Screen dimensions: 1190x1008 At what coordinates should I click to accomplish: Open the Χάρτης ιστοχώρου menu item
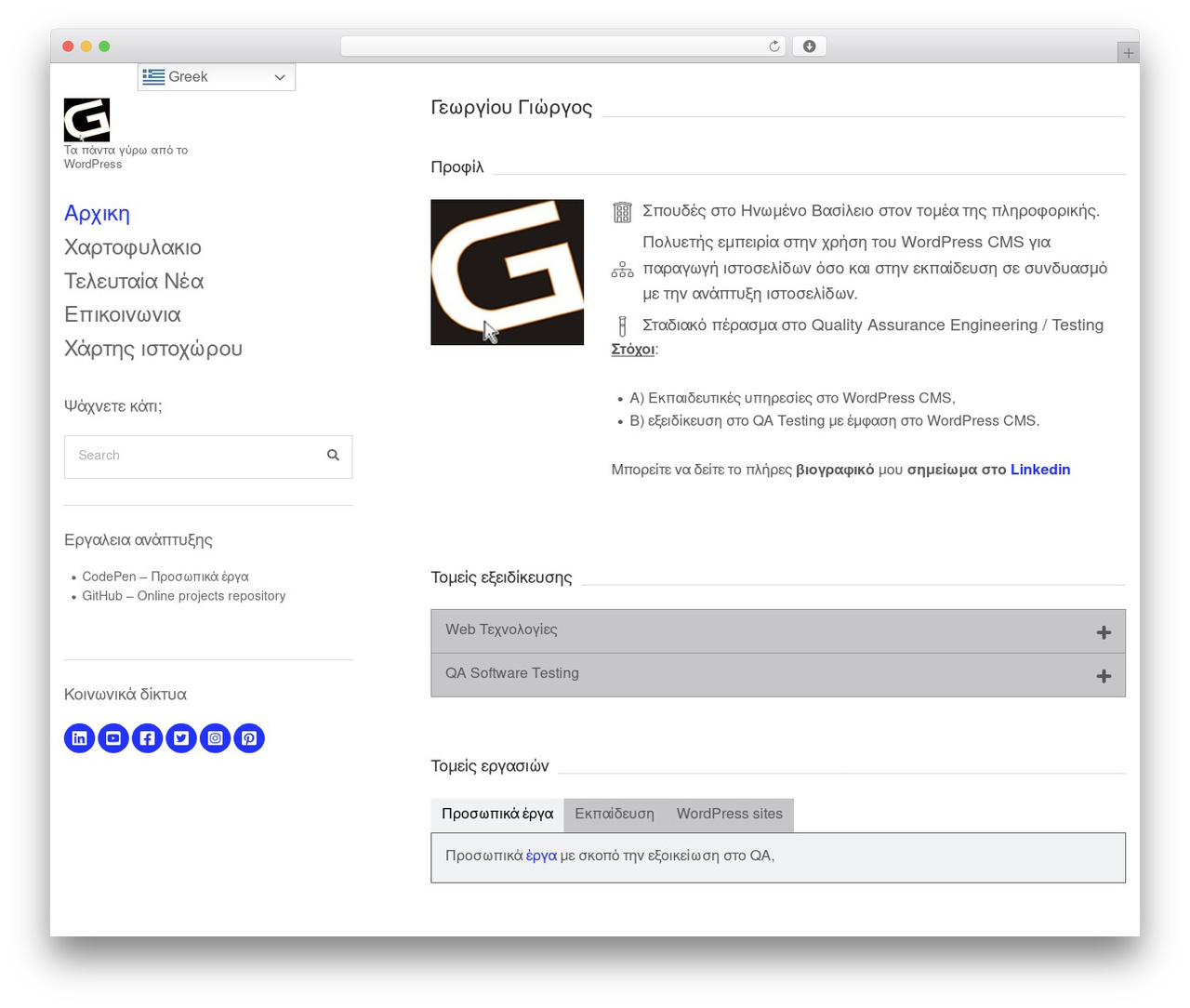153,349
